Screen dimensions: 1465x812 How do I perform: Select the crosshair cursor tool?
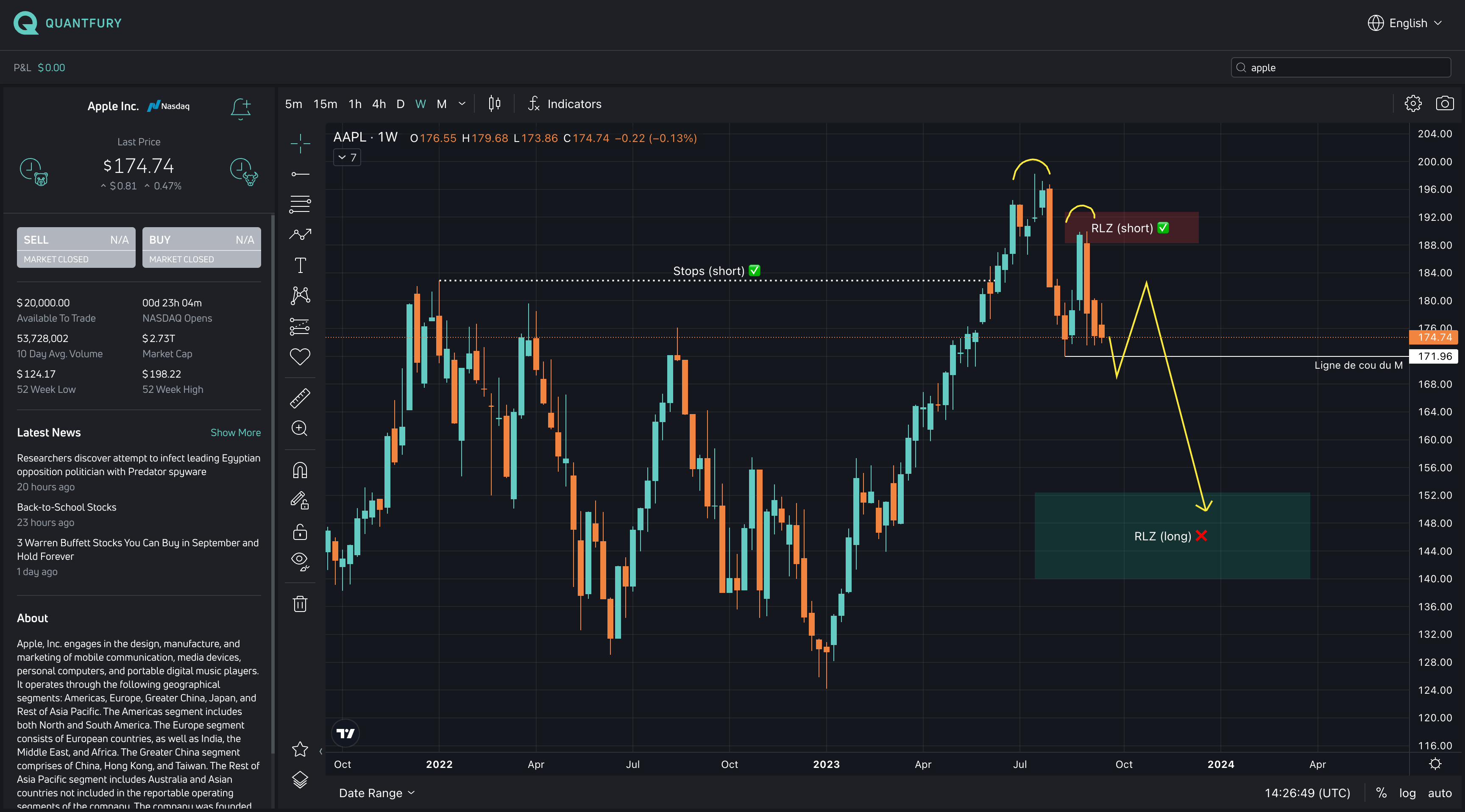coord(300,143)
